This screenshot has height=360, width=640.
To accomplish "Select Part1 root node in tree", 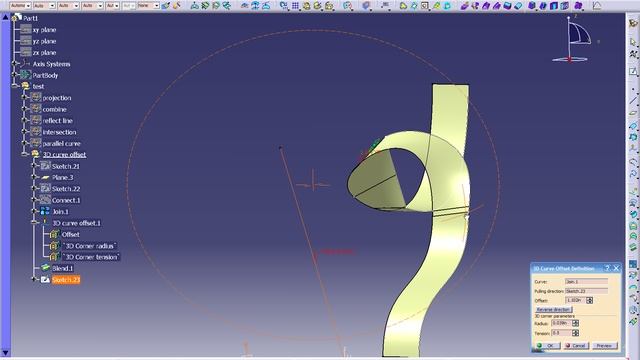I will click(x=30, y=18).
